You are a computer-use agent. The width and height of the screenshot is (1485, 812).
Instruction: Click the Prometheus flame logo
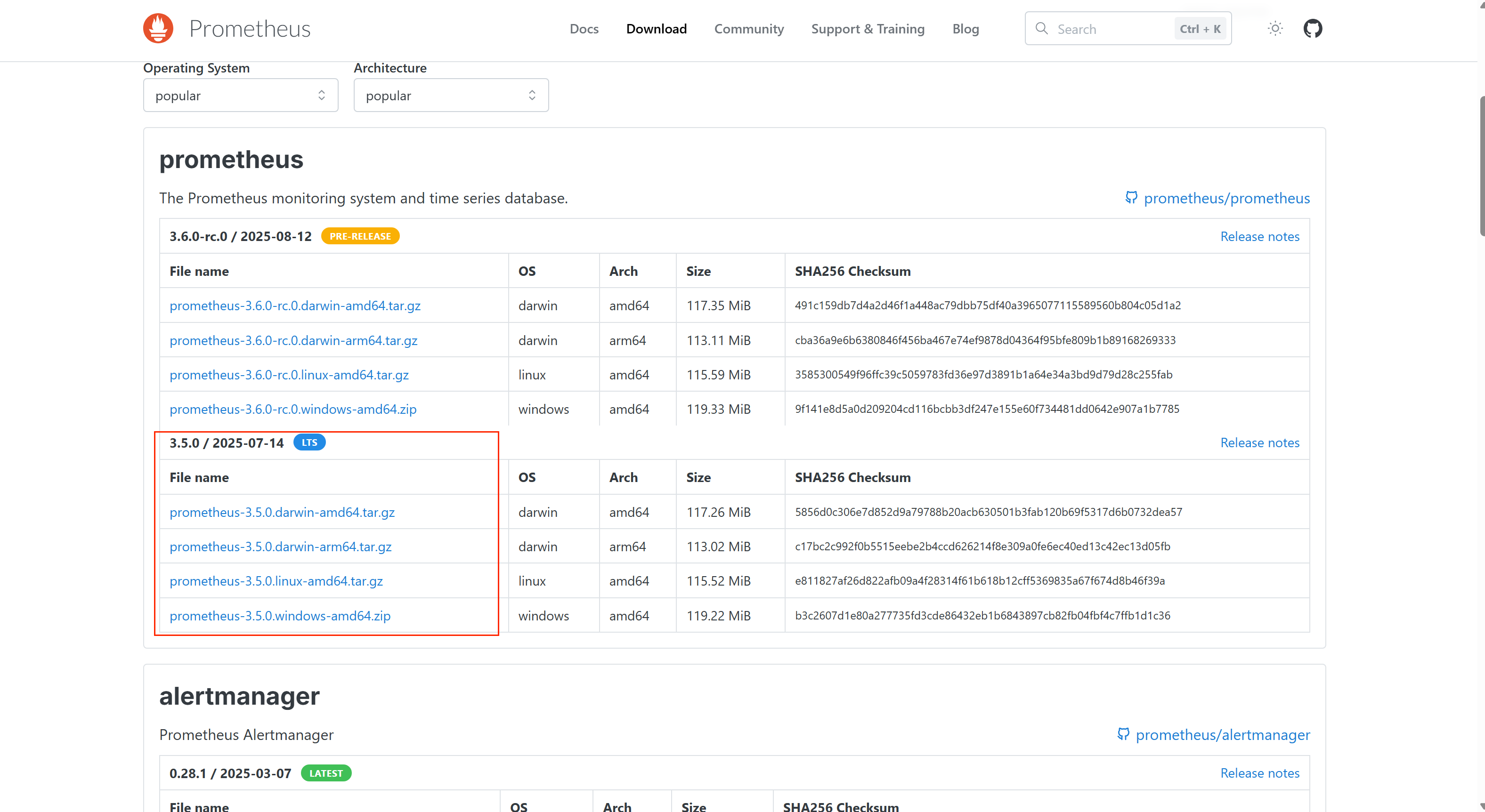pyautogui.click(x=158, y=28)
